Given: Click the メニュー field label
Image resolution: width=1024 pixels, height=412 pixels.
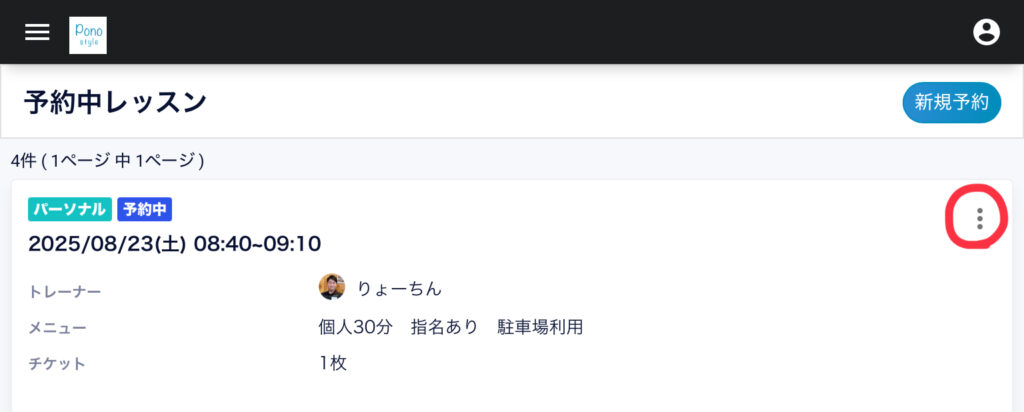Looking at the screenshot, I should 57,327.
